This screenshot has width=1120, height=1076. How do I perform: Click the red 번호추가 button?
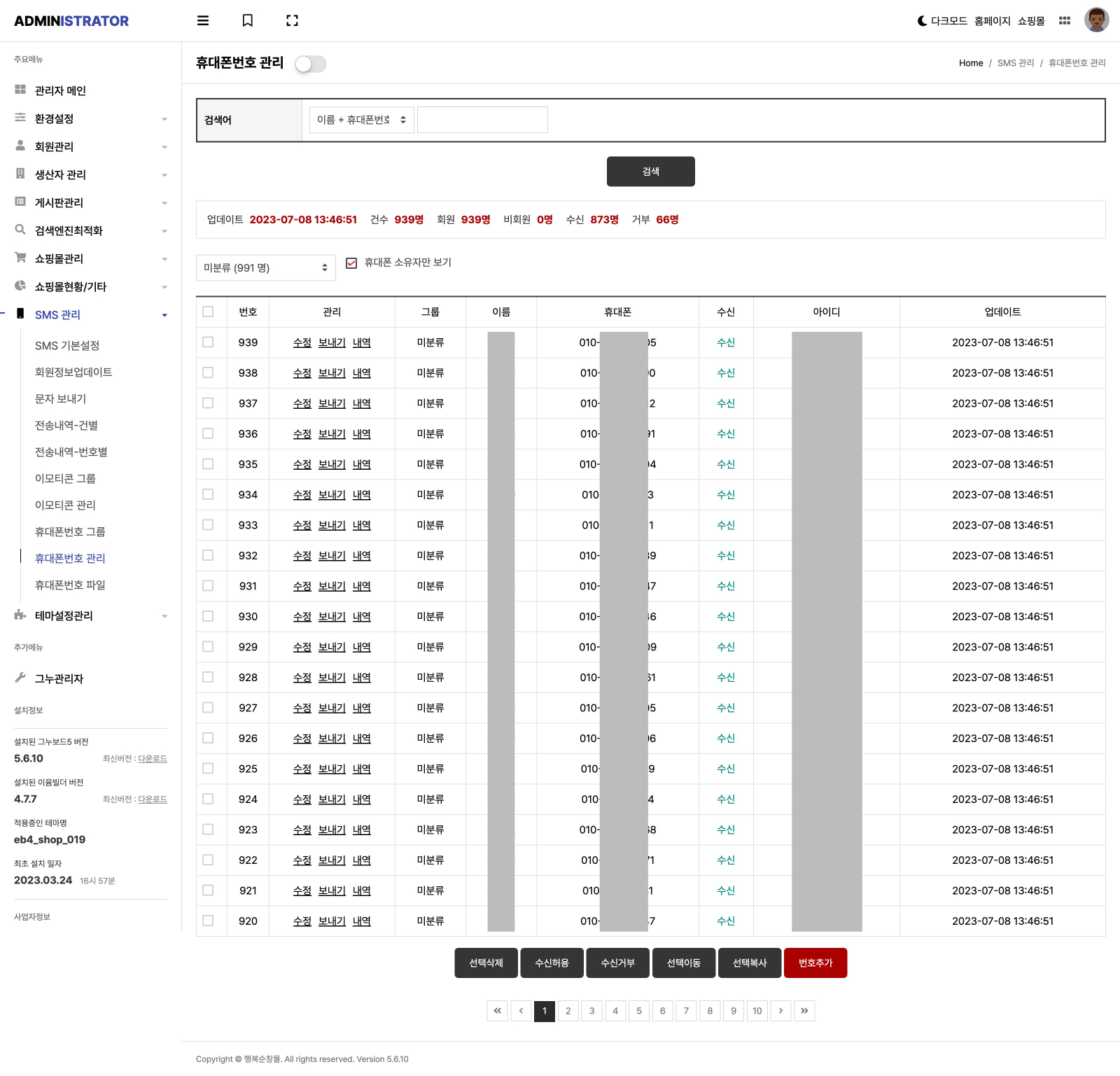[x=815, y=963]
